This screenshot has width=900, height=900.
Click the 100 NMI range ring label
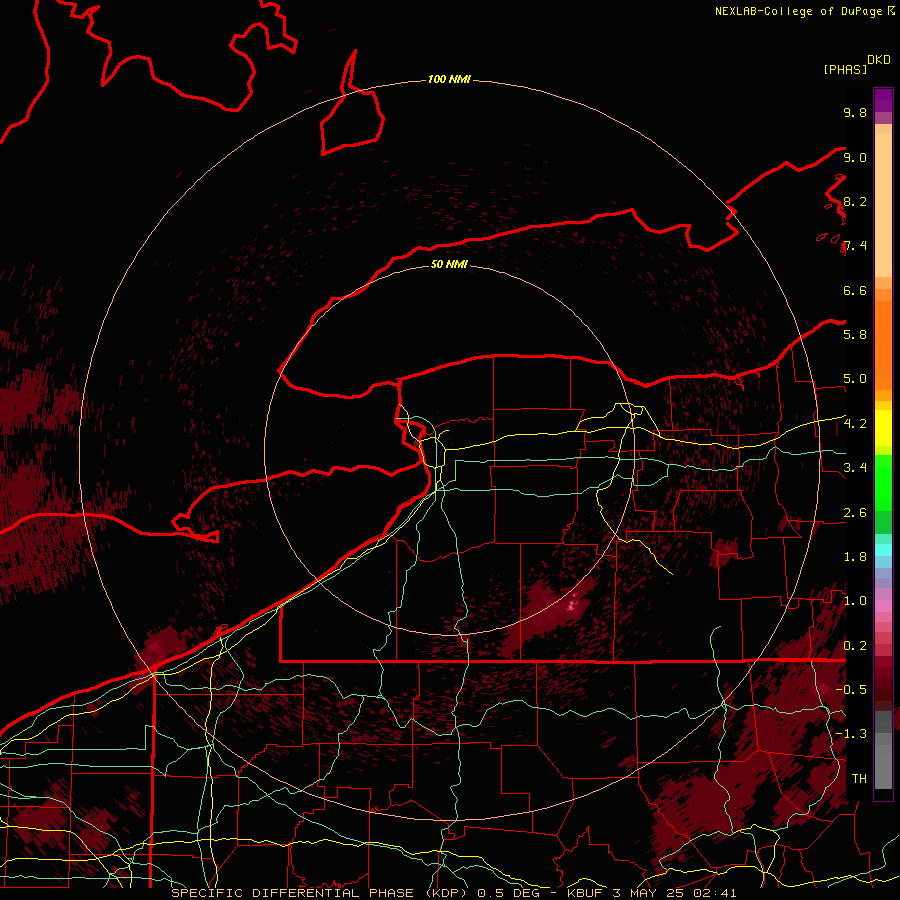point(449,79)
